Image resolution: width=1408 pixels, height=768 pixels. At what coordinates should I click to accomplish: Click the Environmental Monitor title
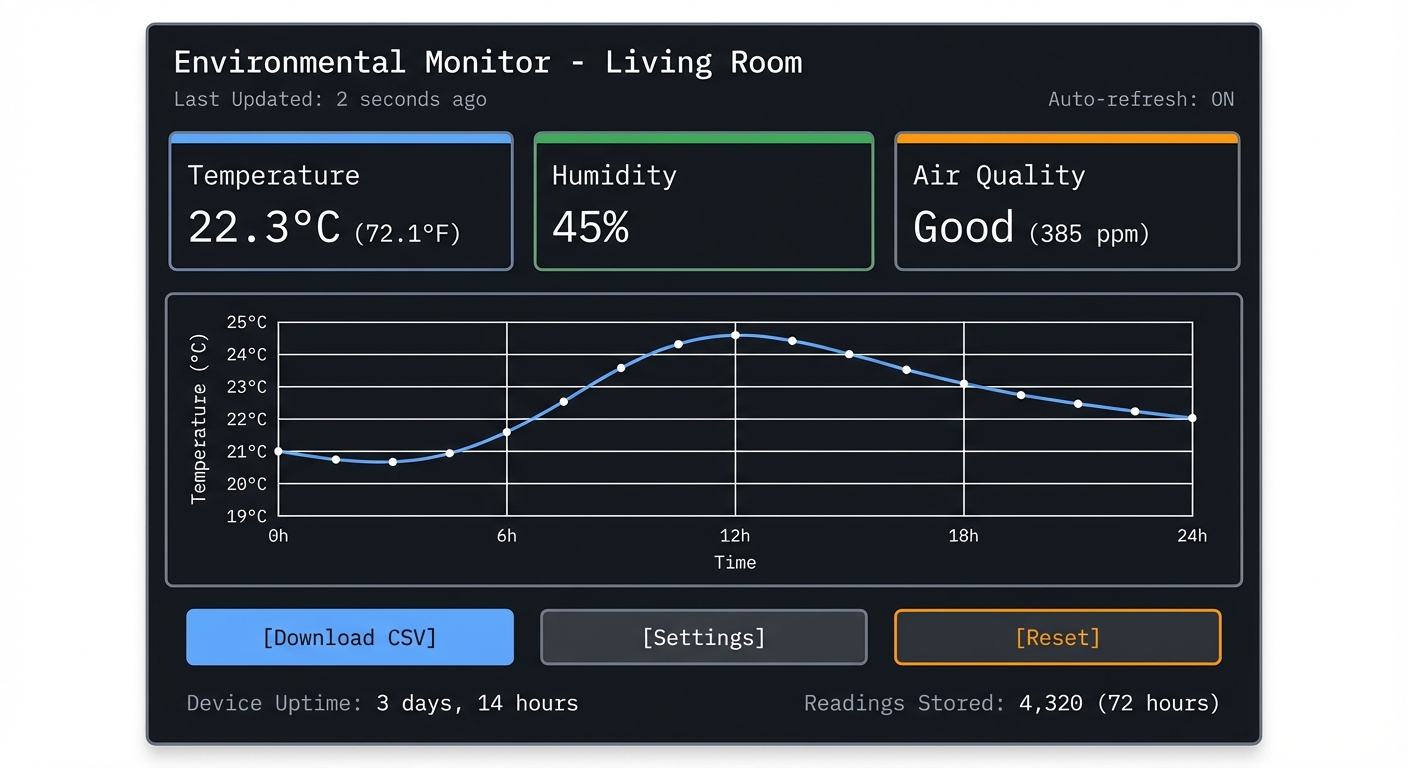pos(488,62)
